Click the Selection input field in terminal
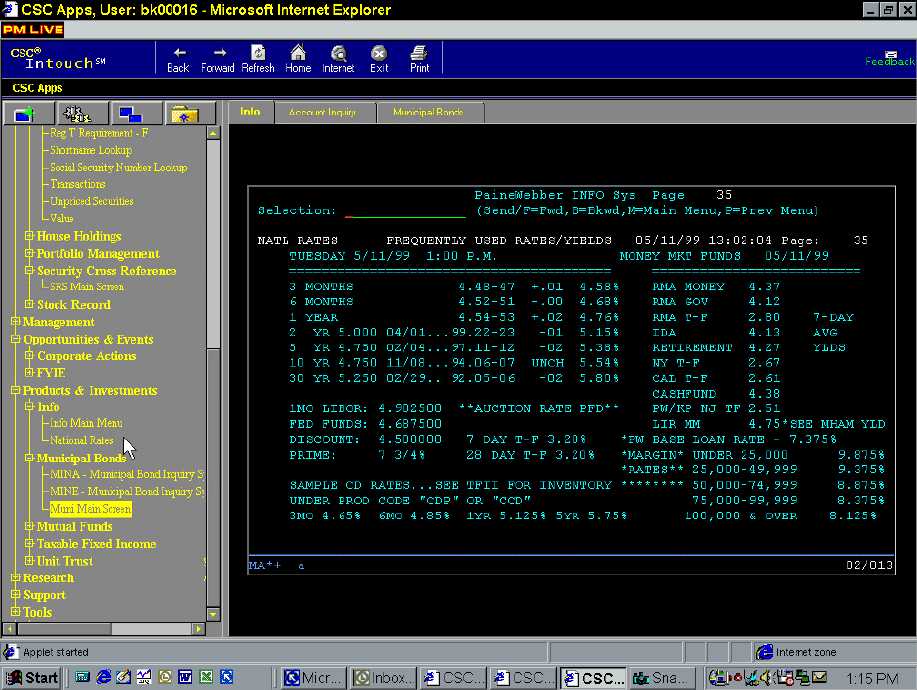The width and height of the screenshot is (917, 690). point(405,211)
